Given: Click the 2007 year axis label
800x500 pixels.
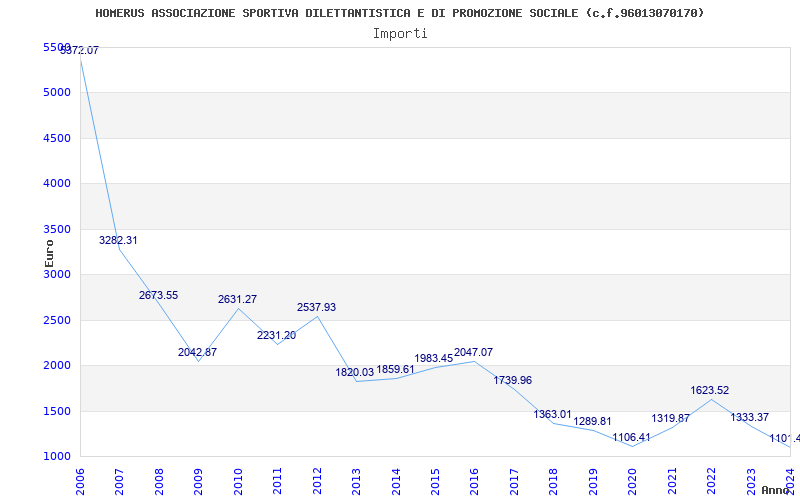Looking at the screenshot, I should pos(119,482).
